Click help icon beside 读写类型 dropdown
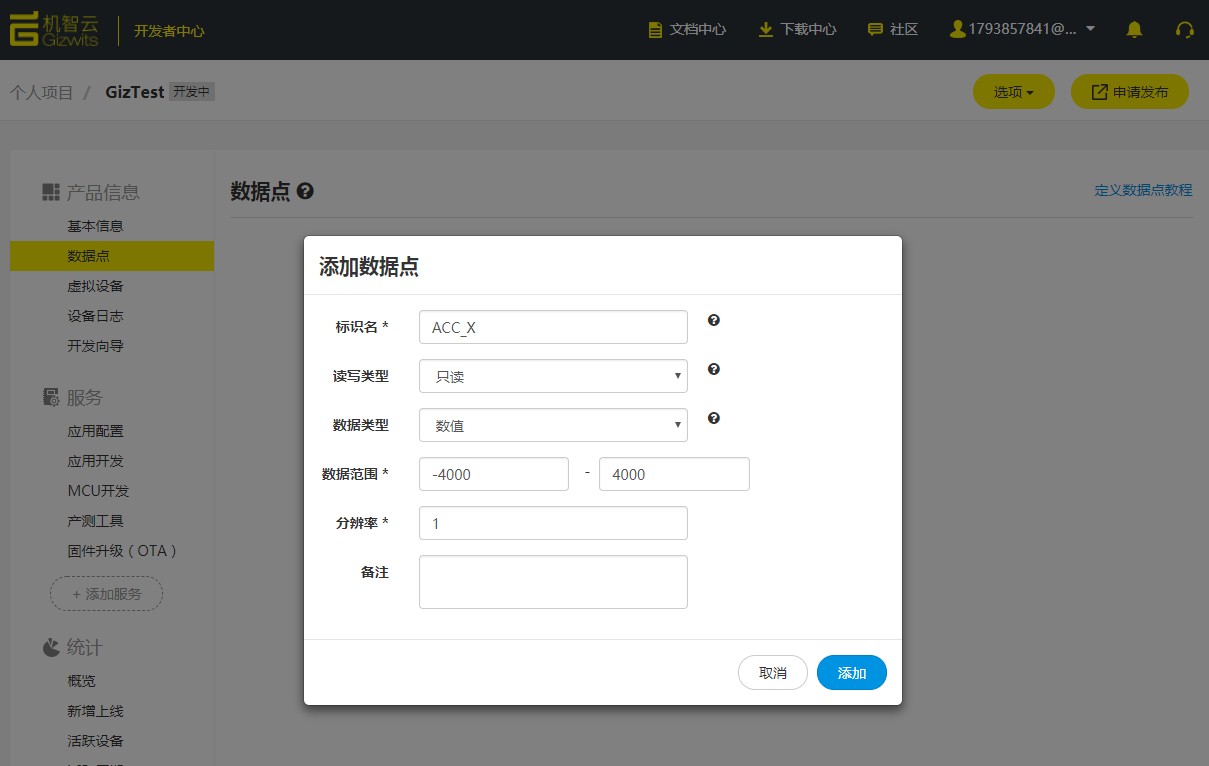This screenshot has height=766, width=1209. click(x=714, y=369)
